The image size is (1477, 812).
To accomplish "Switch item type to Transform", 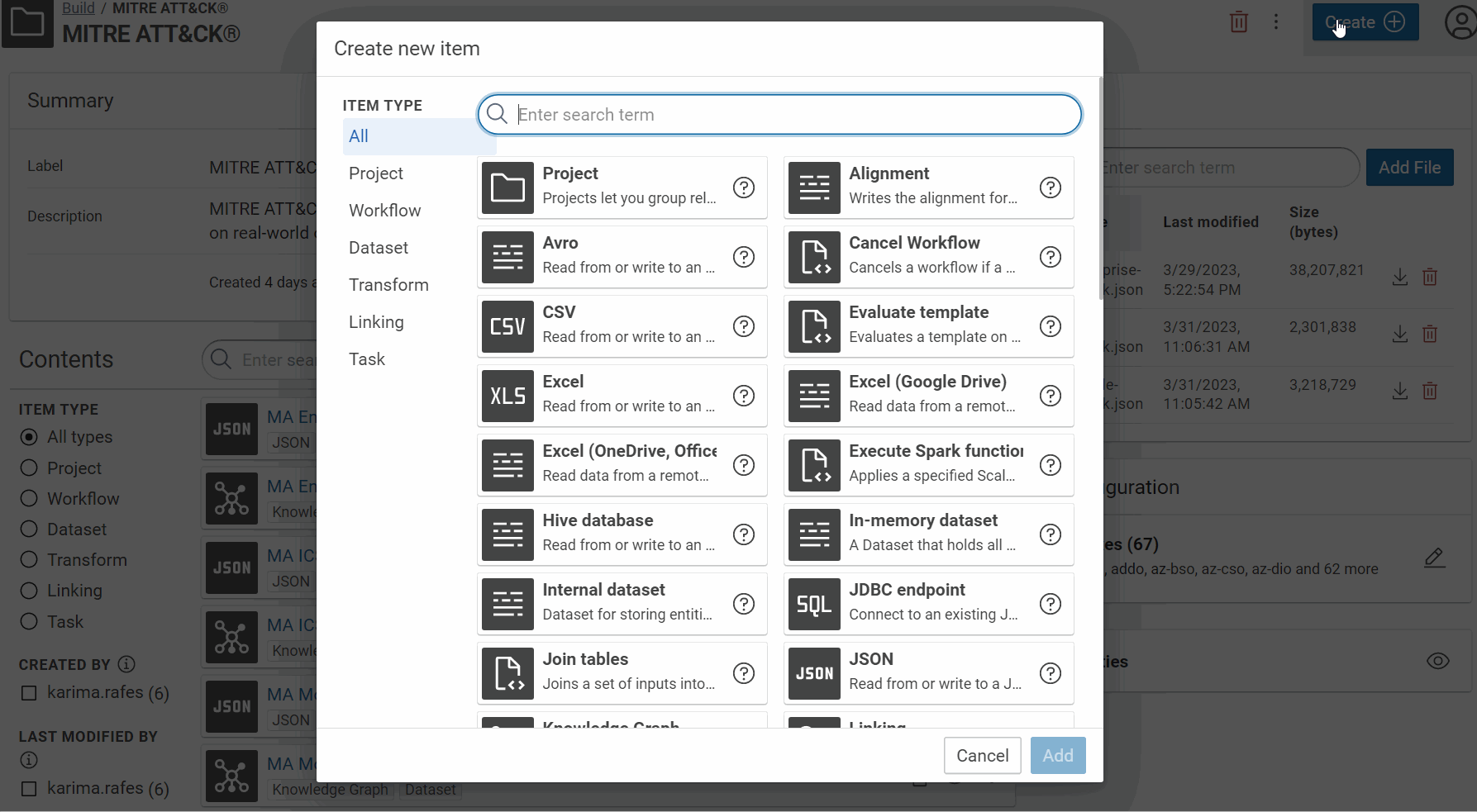I will (388, 285).
